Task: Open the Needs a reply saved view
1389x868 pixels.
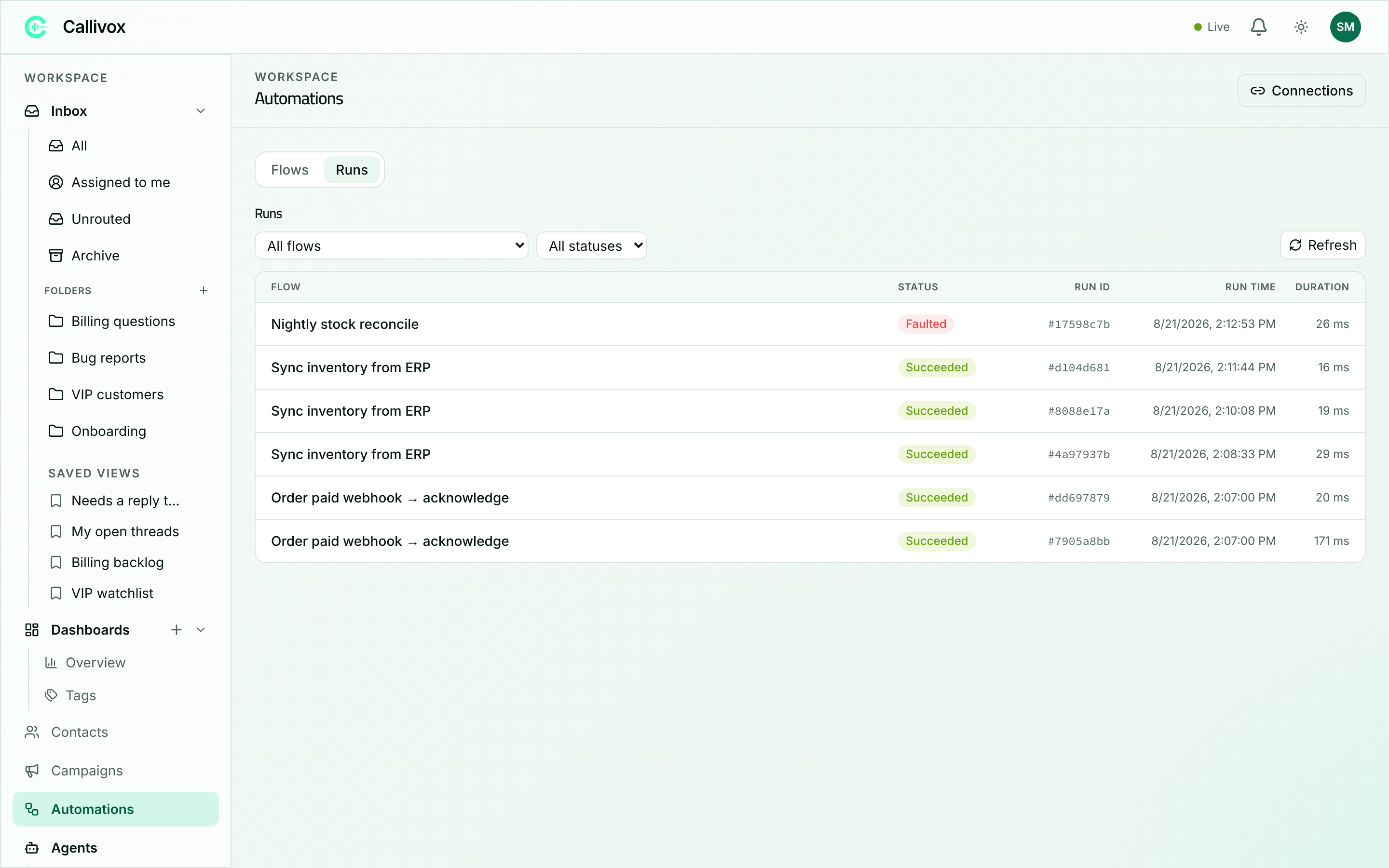Action: click(x=125, y=501)
